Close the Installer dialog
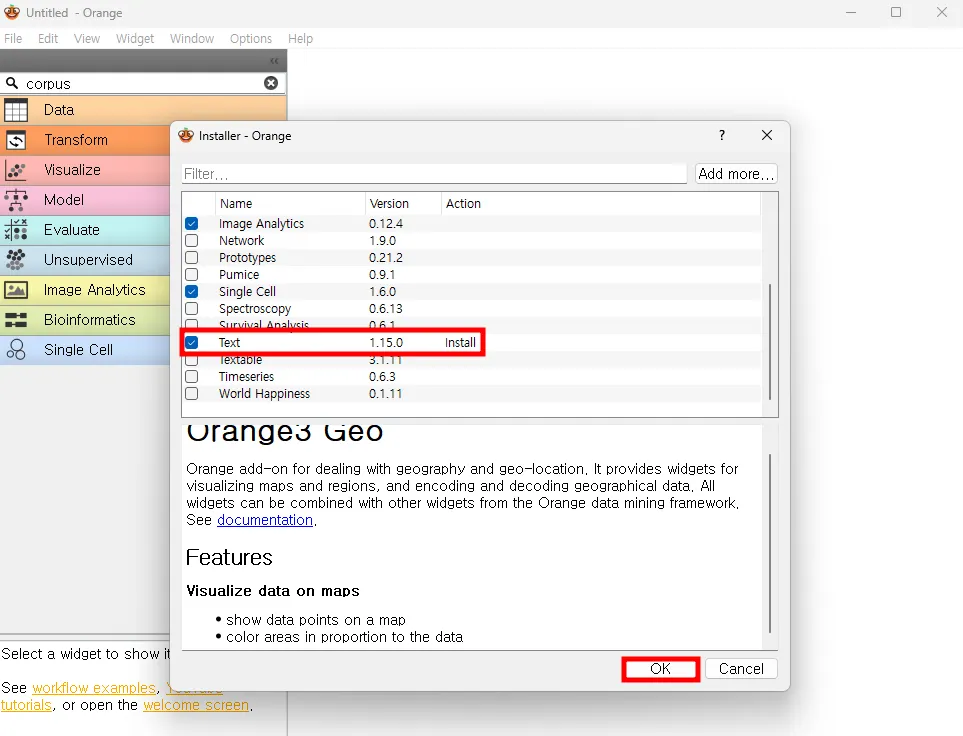Viewport: 963px width, 736px height. point(766,135)
